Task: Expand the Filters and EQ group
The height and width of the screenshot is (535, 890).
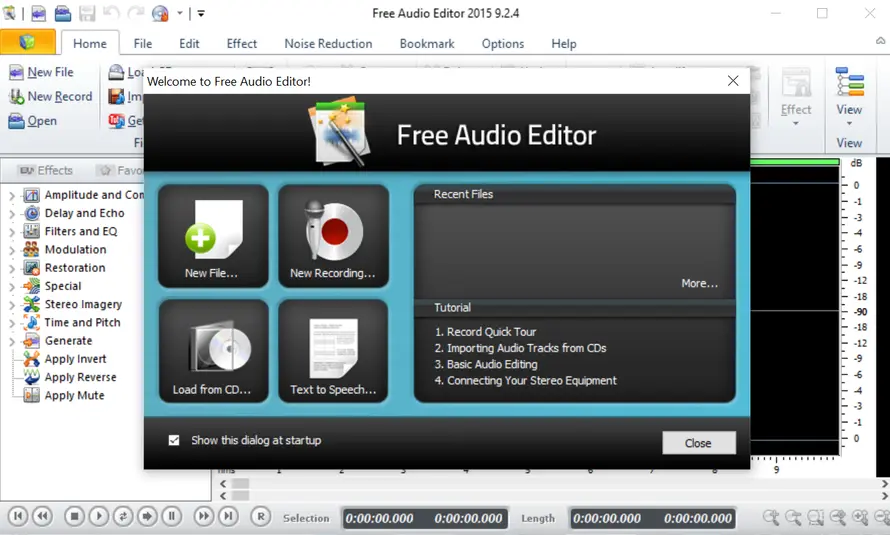Action: point(12,232)
